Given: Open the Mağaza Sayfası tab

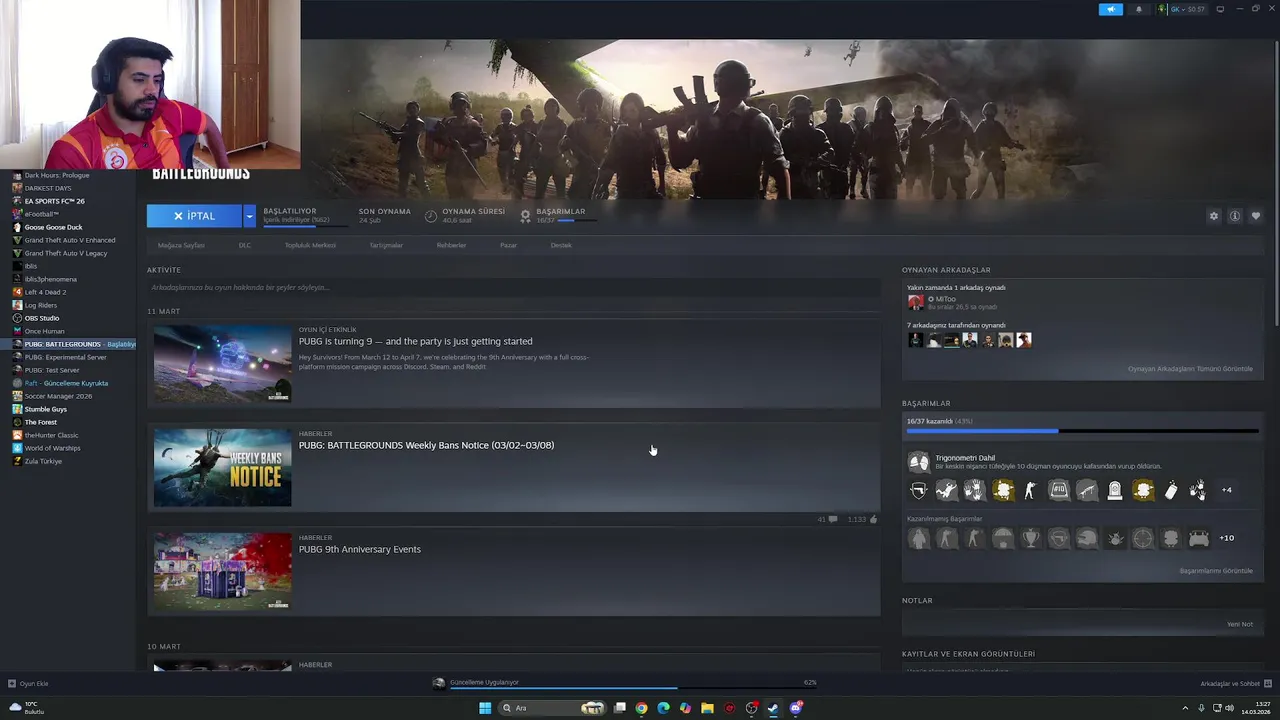Looking at the screenshot, I should click(181, 245).
